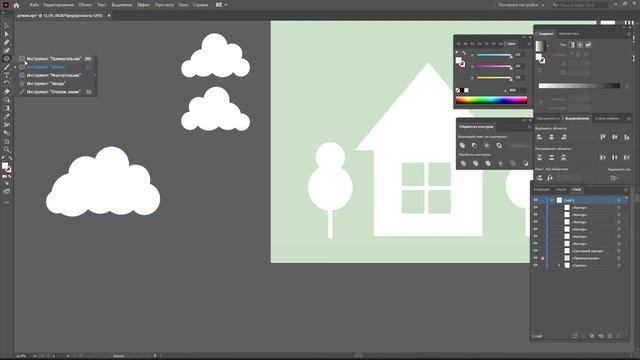Open the Эффект menu
The width and height of the screenshot is (640, 360).
coord(143,5)
